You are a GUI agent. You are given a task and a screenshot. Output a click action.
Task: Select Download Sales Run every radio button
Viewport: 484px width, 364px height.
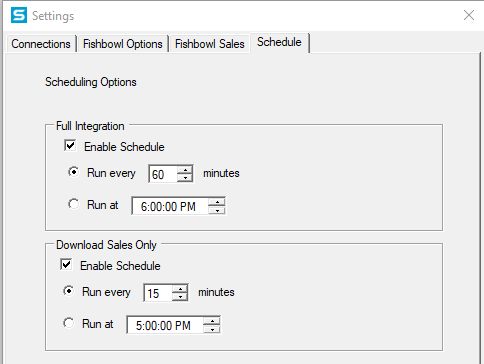(x=69, y=291)
